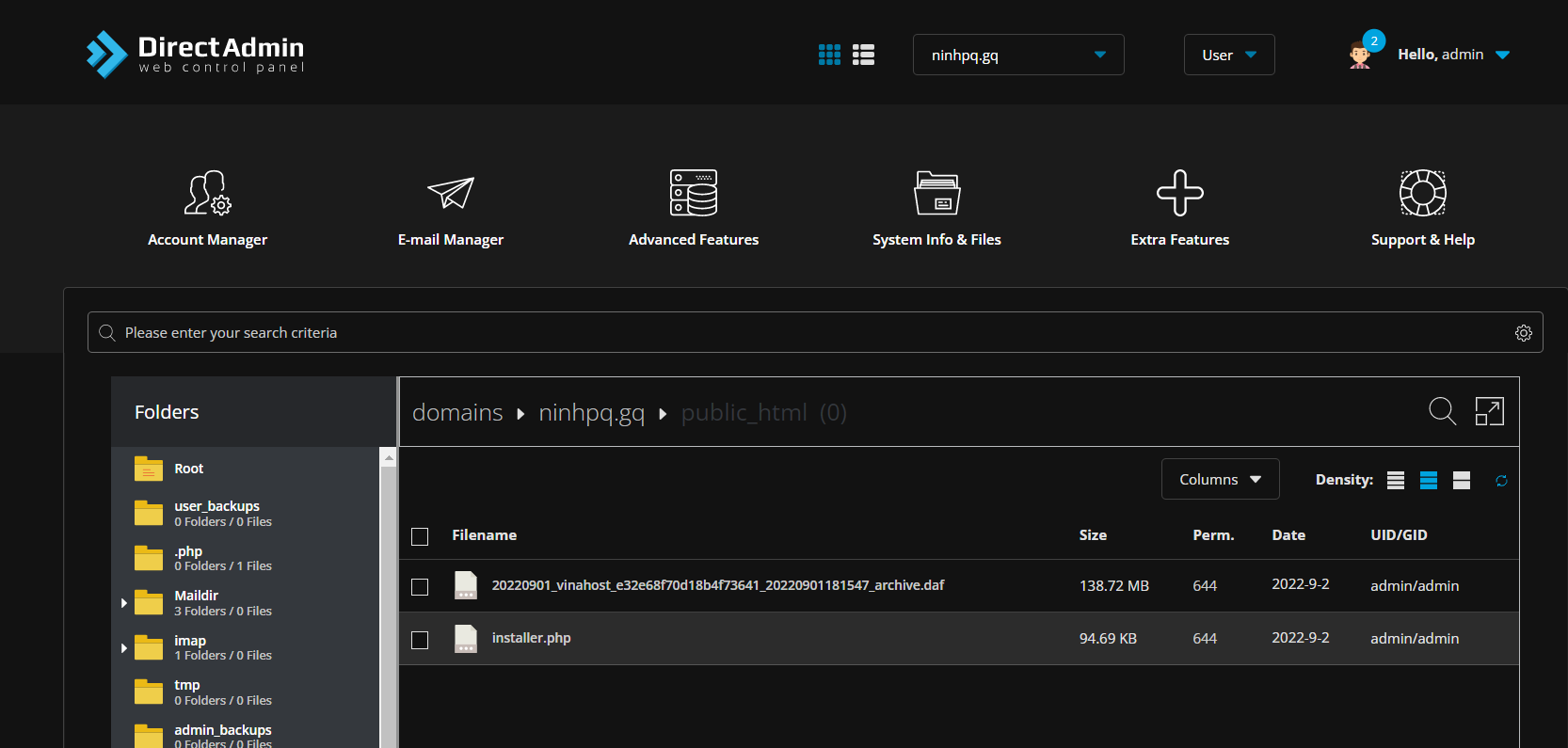Viewport: 1568px width, 748px height.
Task: Set density to large rows
Action: (1462, 481)
